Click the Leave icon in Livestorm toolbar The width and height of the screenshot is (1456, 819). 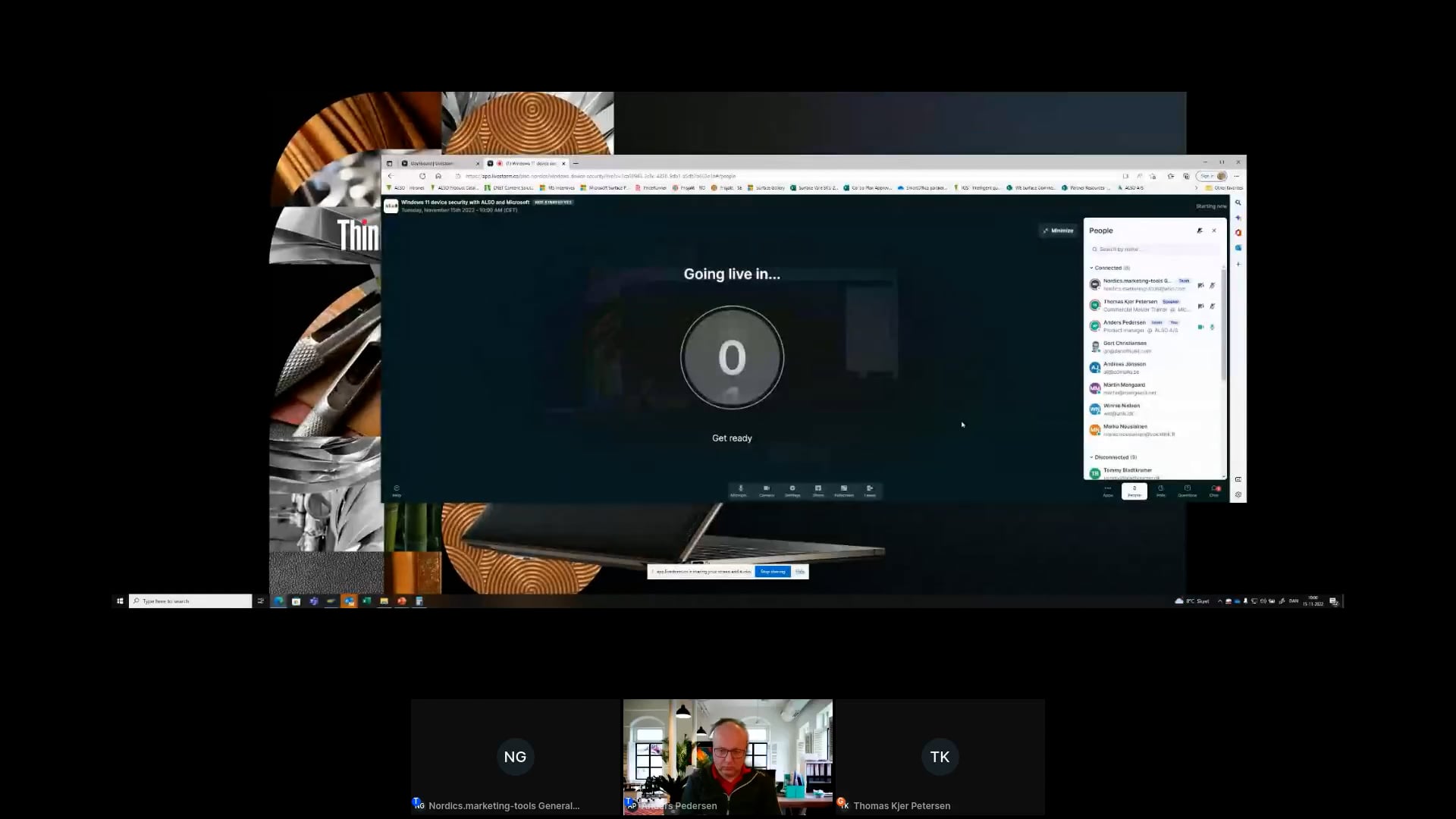pos(870,491)
